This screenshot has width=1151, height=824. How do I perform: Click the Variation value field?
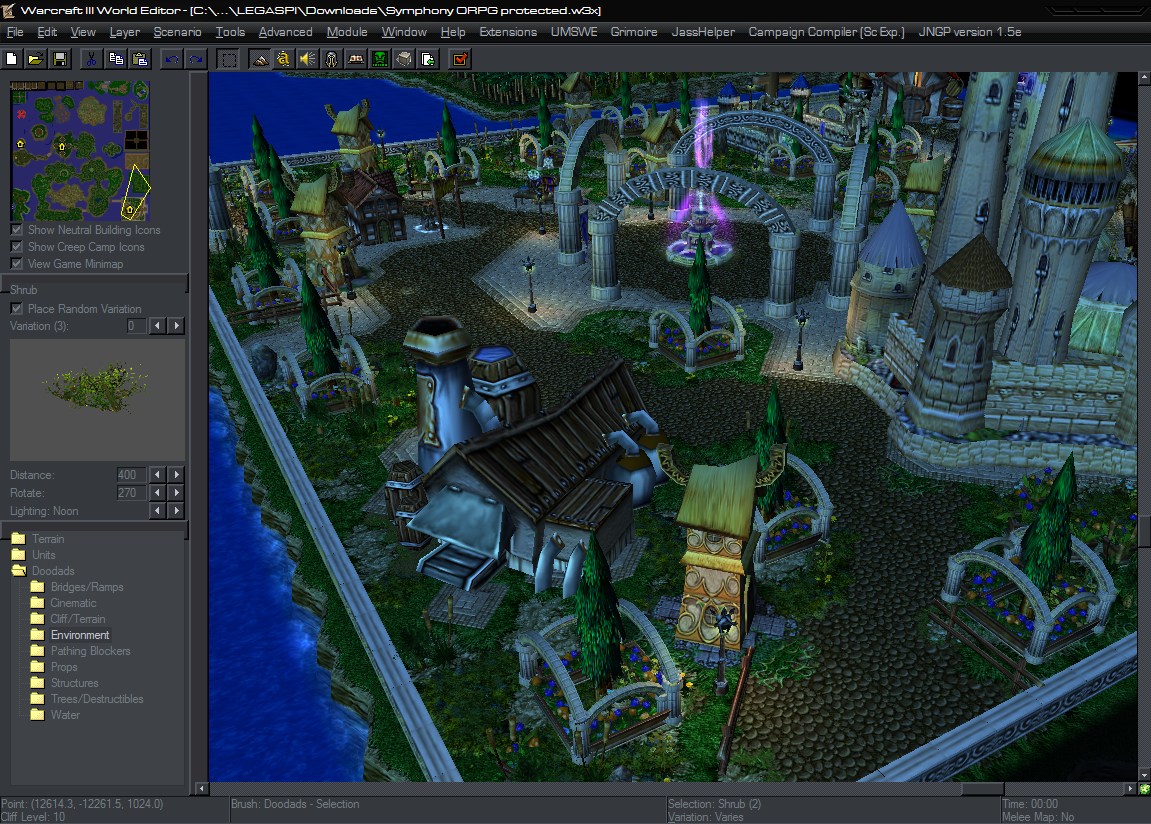136,326
